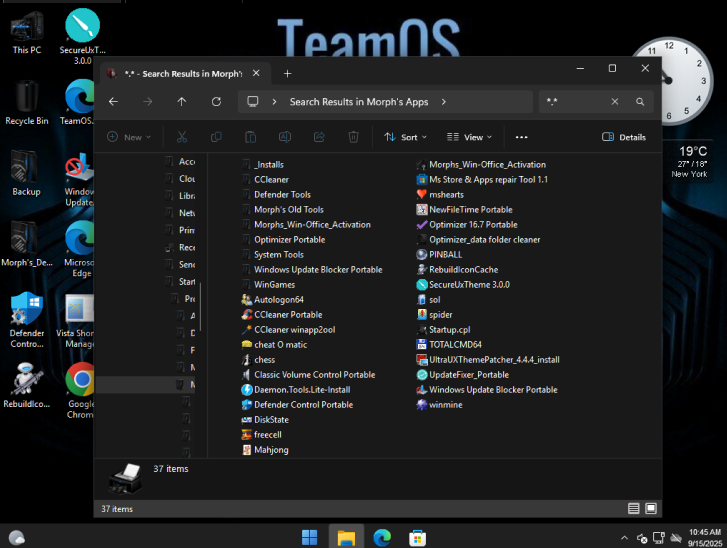Open Windows Start menu
This screenshot has width=727, height=548.
(309, 538)
